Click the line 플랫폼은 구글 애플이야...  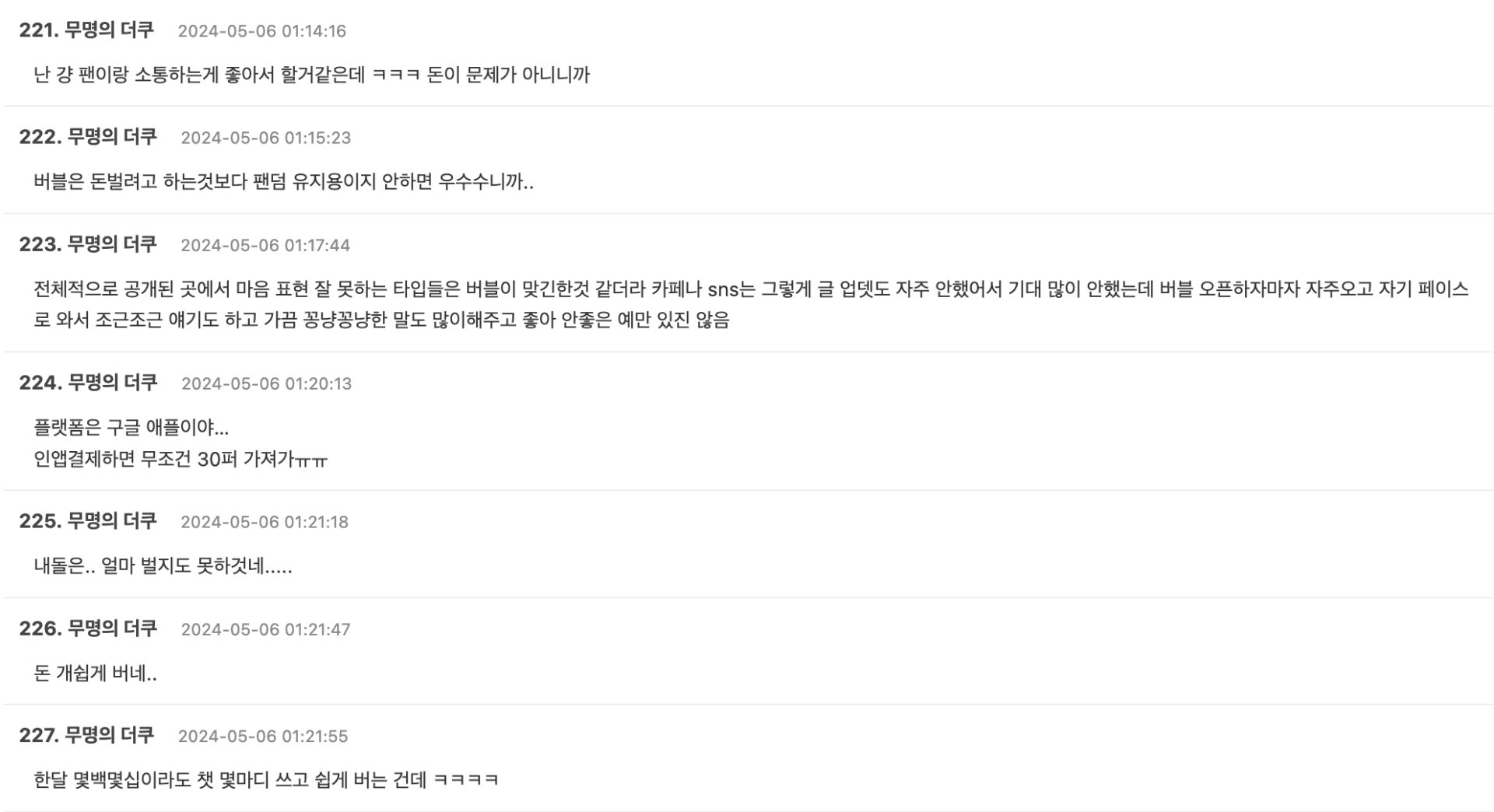click(131, 428)
